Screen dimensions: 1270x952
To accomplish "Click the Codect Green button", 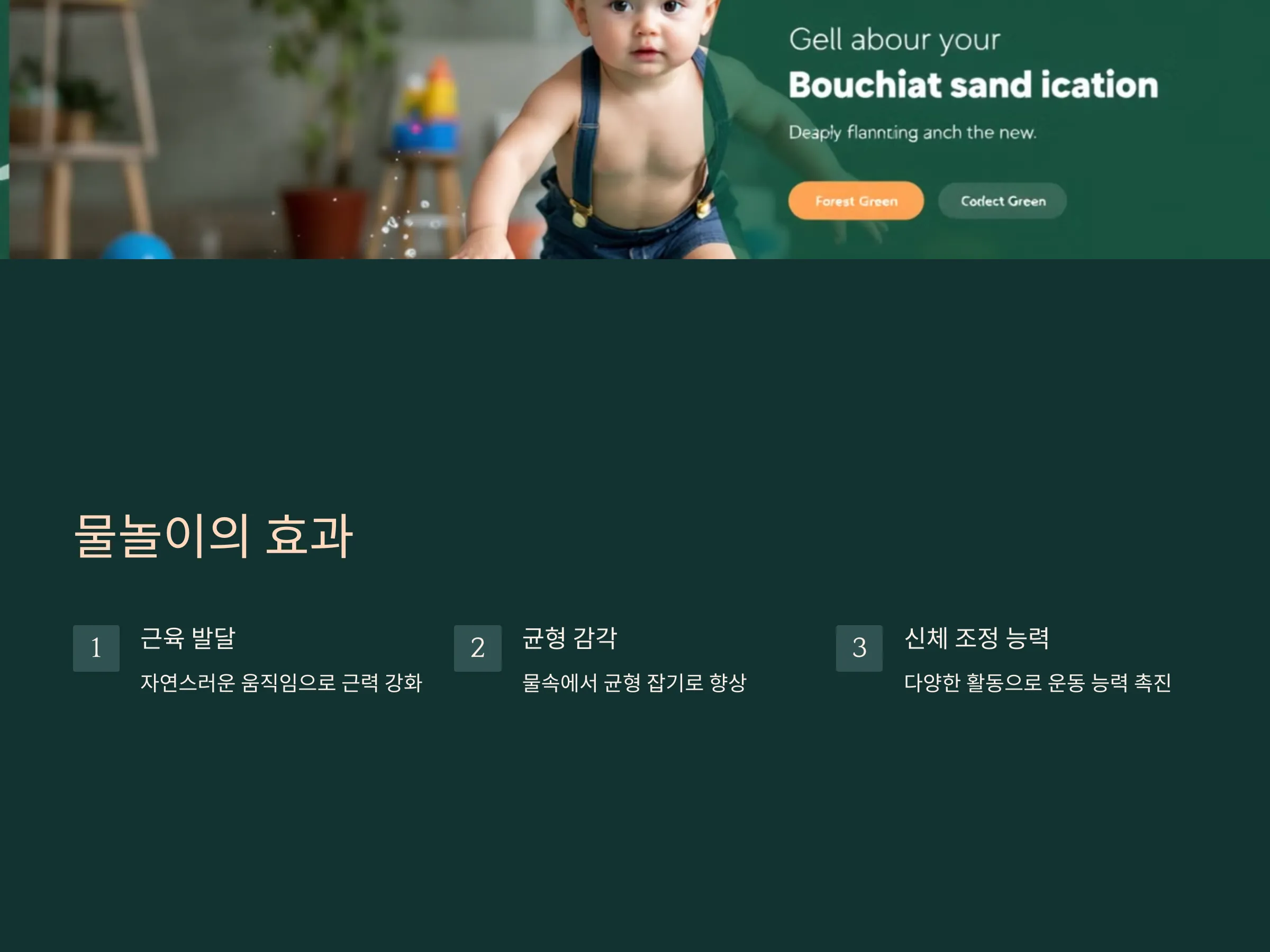I will click(x=1002, y=201).
